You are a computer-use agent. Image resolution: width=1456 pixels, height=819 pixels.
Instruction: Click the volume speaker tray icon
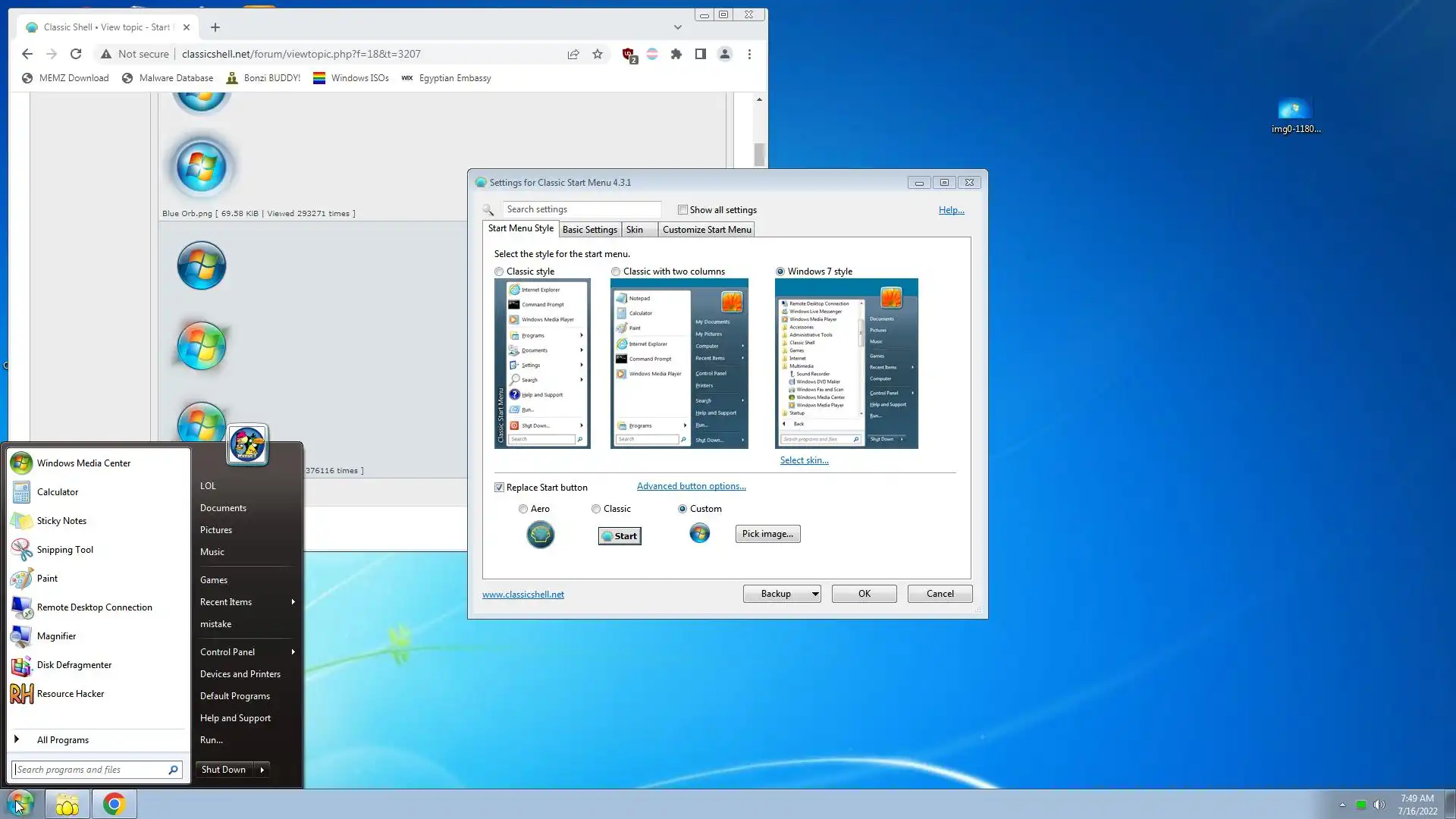click(1379, 805)
